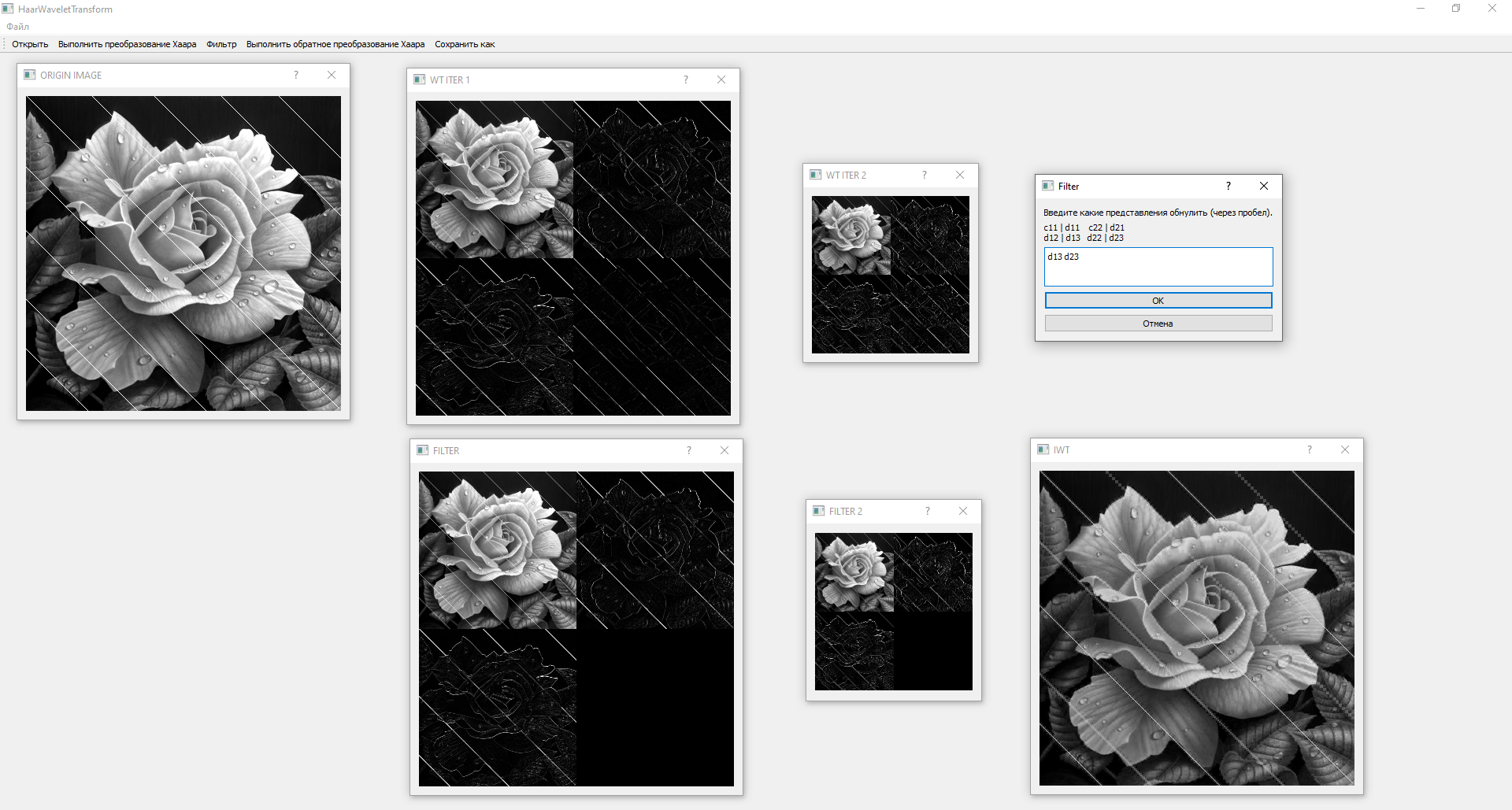
Task: Click help icon of ORIGIN IMAGE window
Action: click(x=296, y=75)
